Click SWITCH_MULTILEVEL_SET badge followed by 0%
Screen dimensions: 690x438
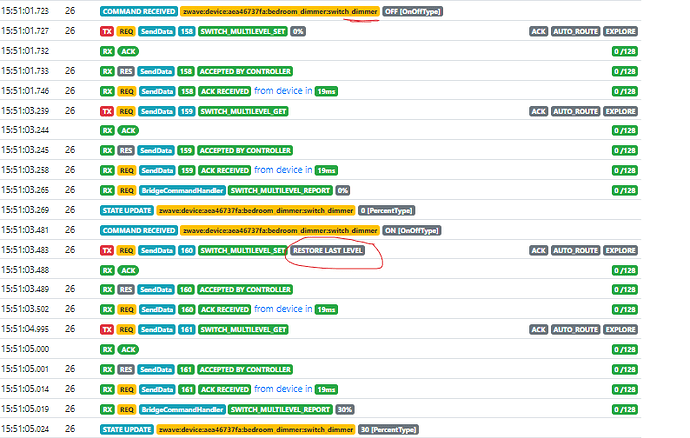click(x=243, y=31)
